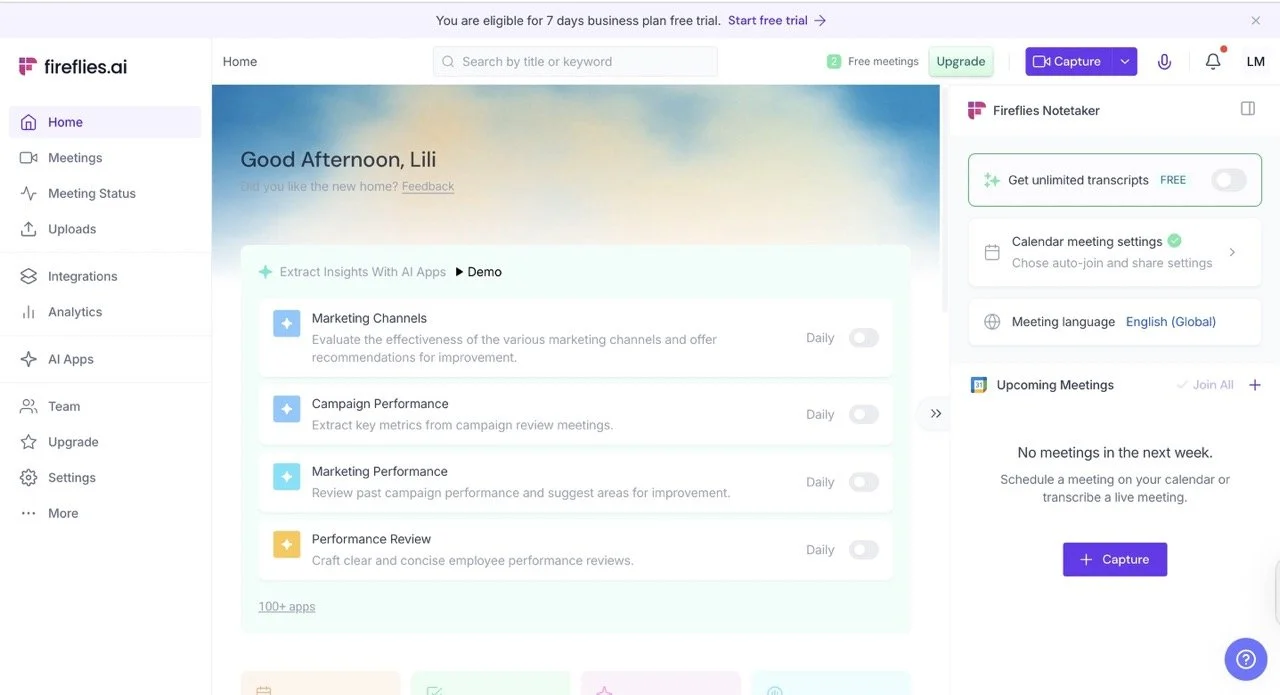Enable the Get unlimited transcripts toggle

coord(1227,180)
